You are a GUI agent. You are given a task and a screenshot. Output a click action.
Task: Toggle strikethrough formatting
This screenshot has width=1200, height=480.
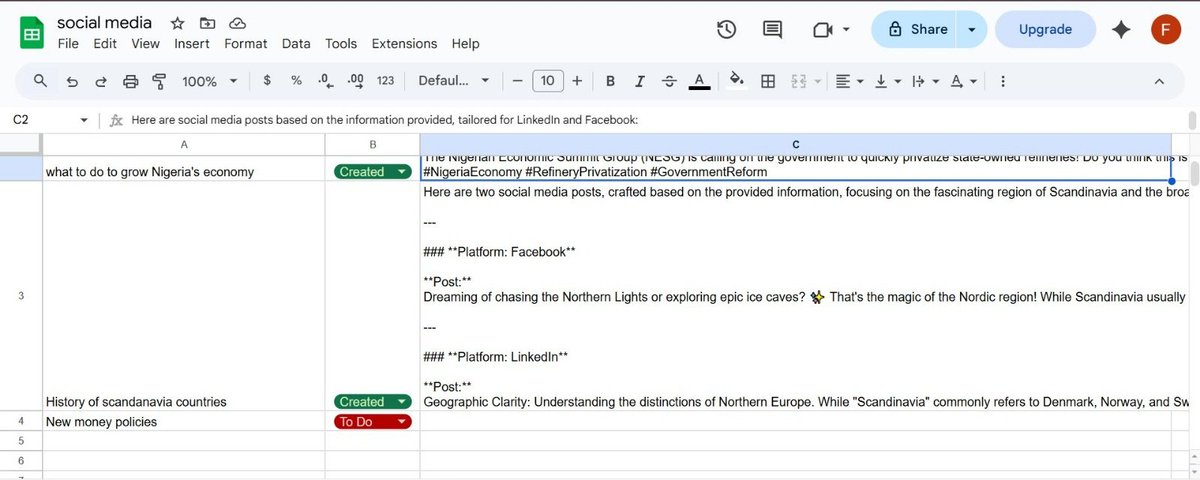pyautogui.click(x=669, y=81)
